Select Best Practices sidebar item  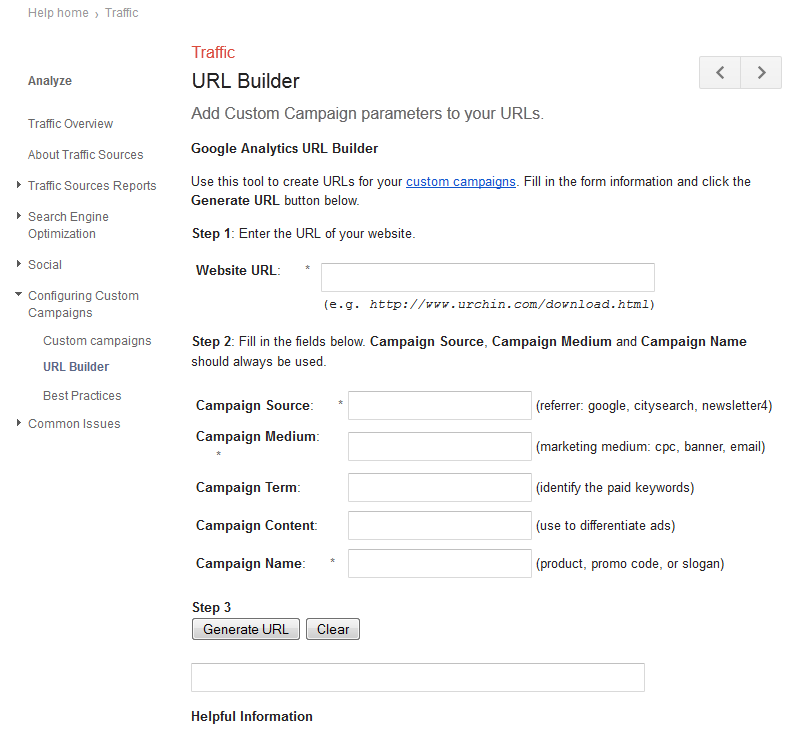click(x=82, y=395)
